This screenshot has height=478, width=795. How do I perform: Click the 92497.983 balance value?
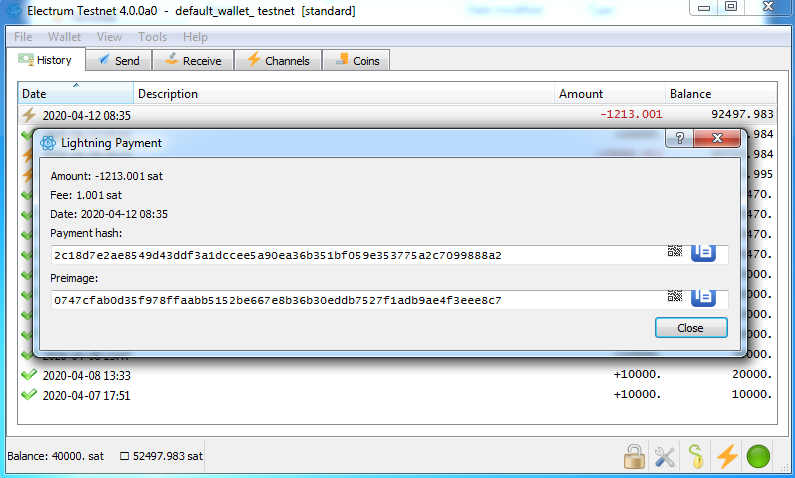point(742,115)
